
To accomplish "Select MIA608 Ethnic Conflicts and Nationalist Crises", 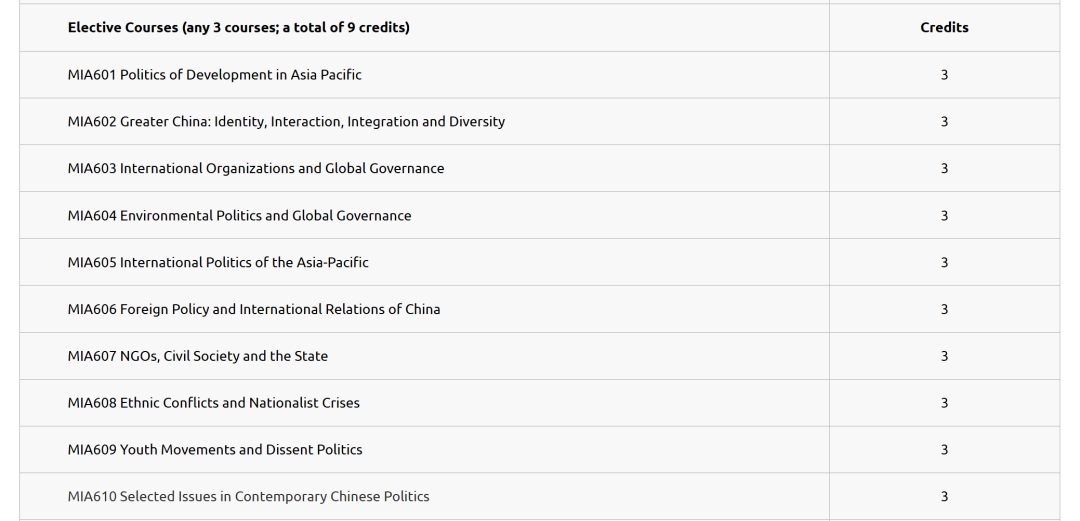I will (214, 404).
